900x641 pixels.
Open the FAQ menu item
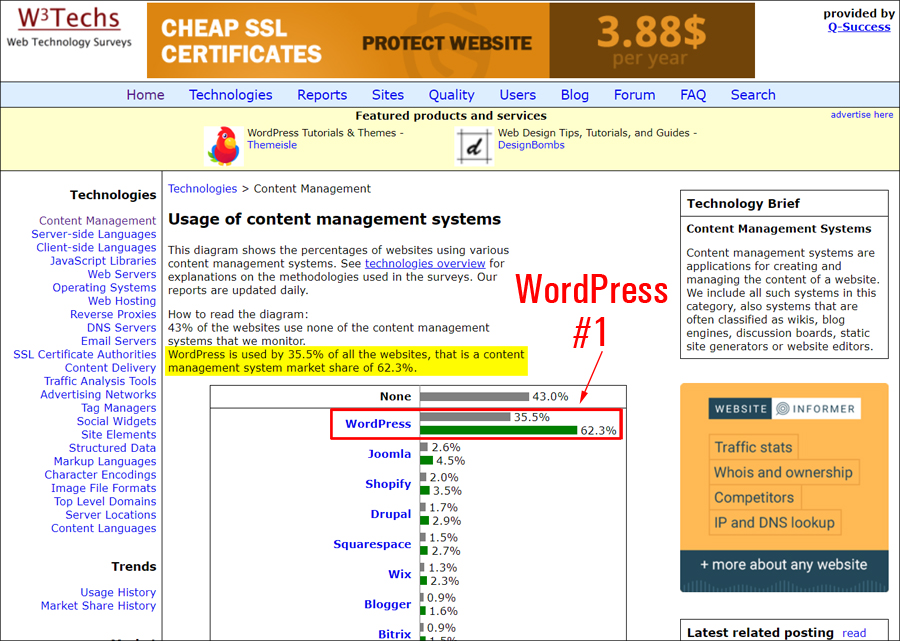coord(693,95)
